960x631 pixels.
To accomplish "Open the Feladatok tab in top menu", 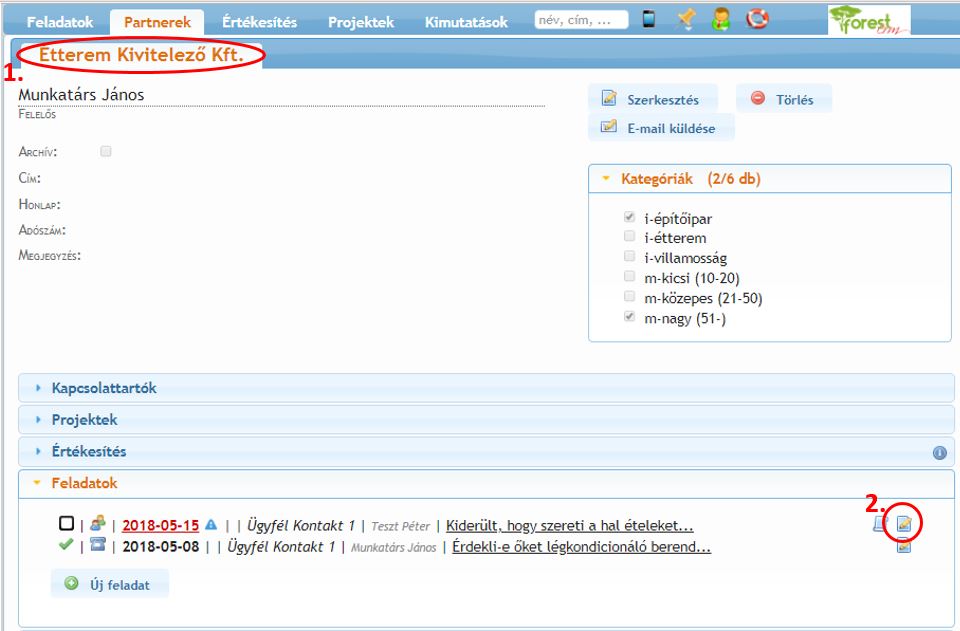I will point(59,22).
